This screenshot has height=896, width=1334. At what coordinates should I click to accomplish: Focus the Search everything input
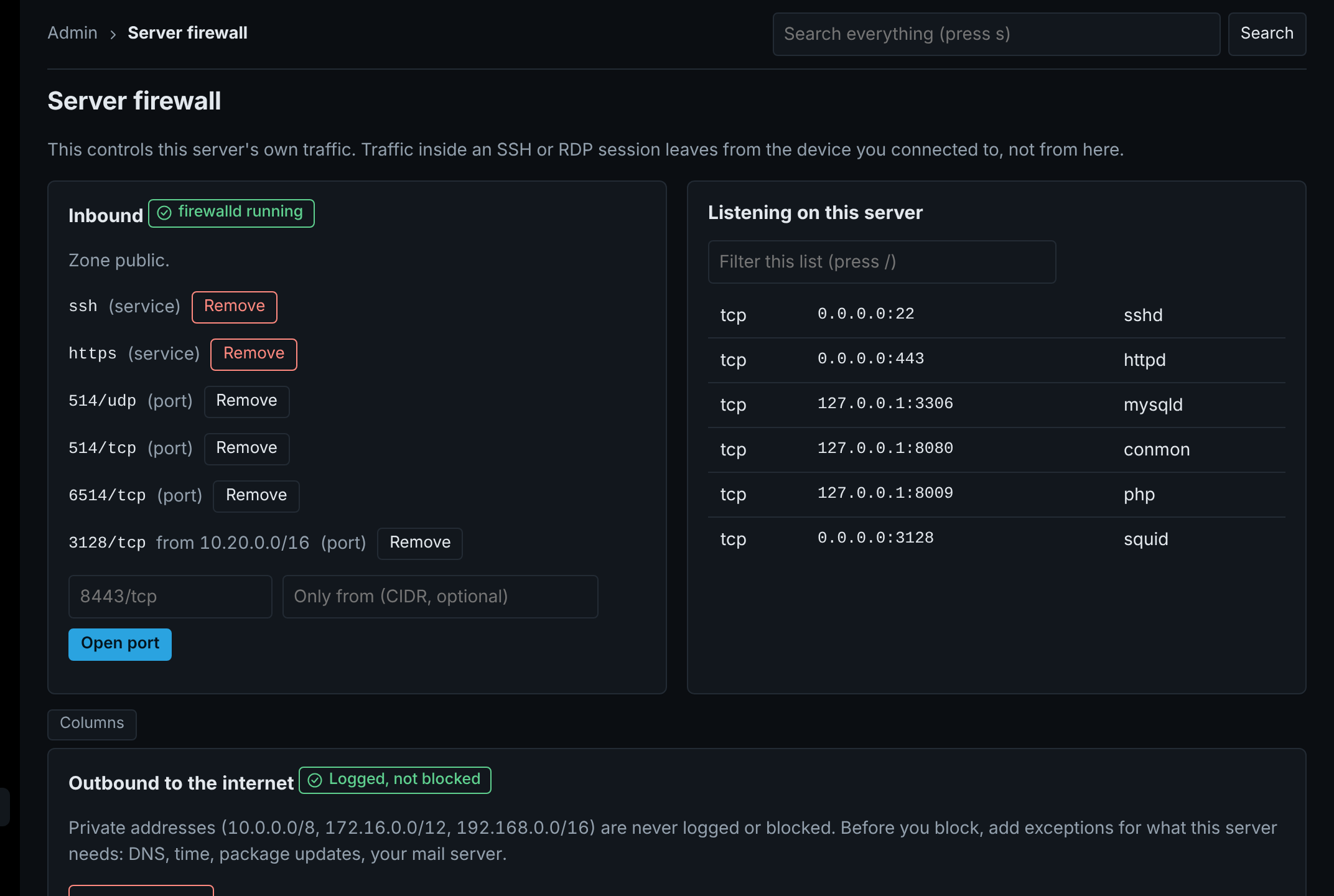pos(996,34)
